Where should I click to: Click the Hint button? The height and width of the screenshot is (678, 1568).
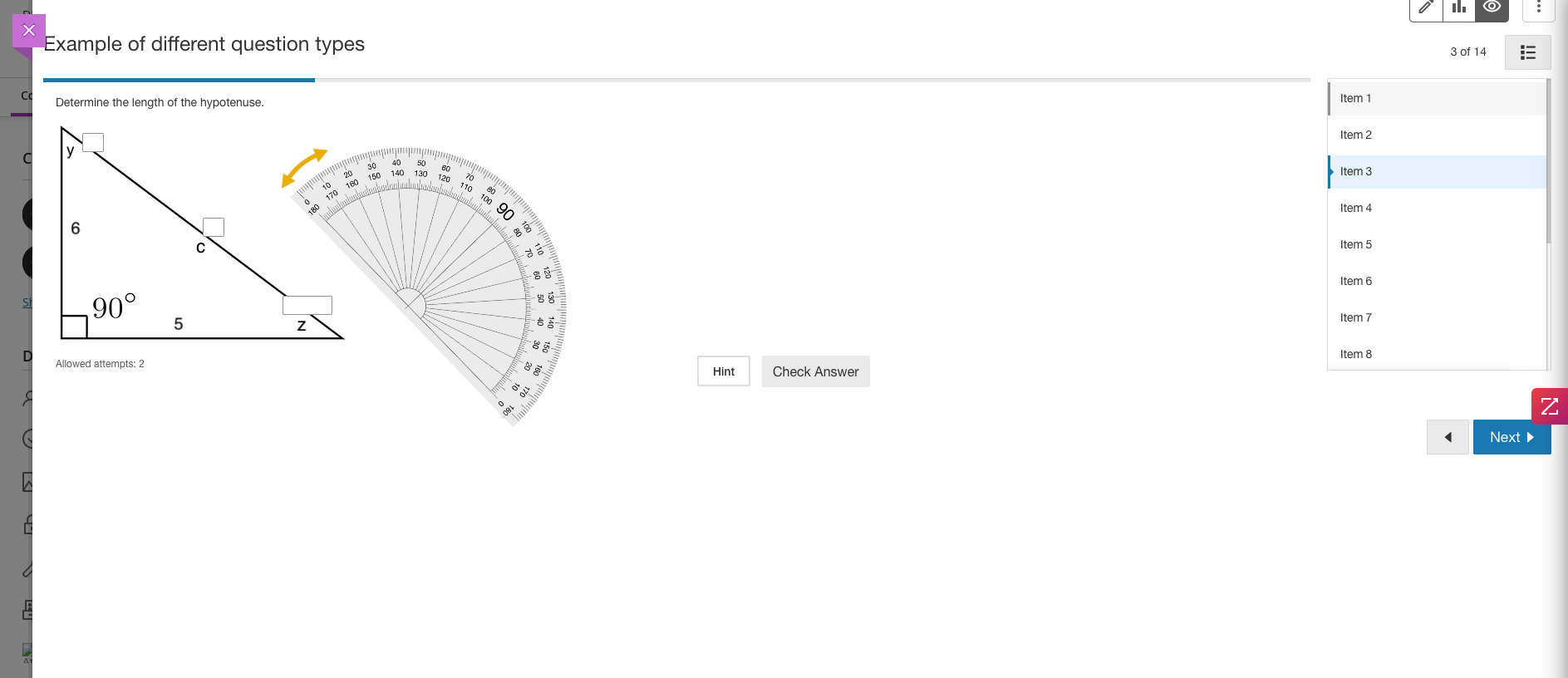pos(723,371)
